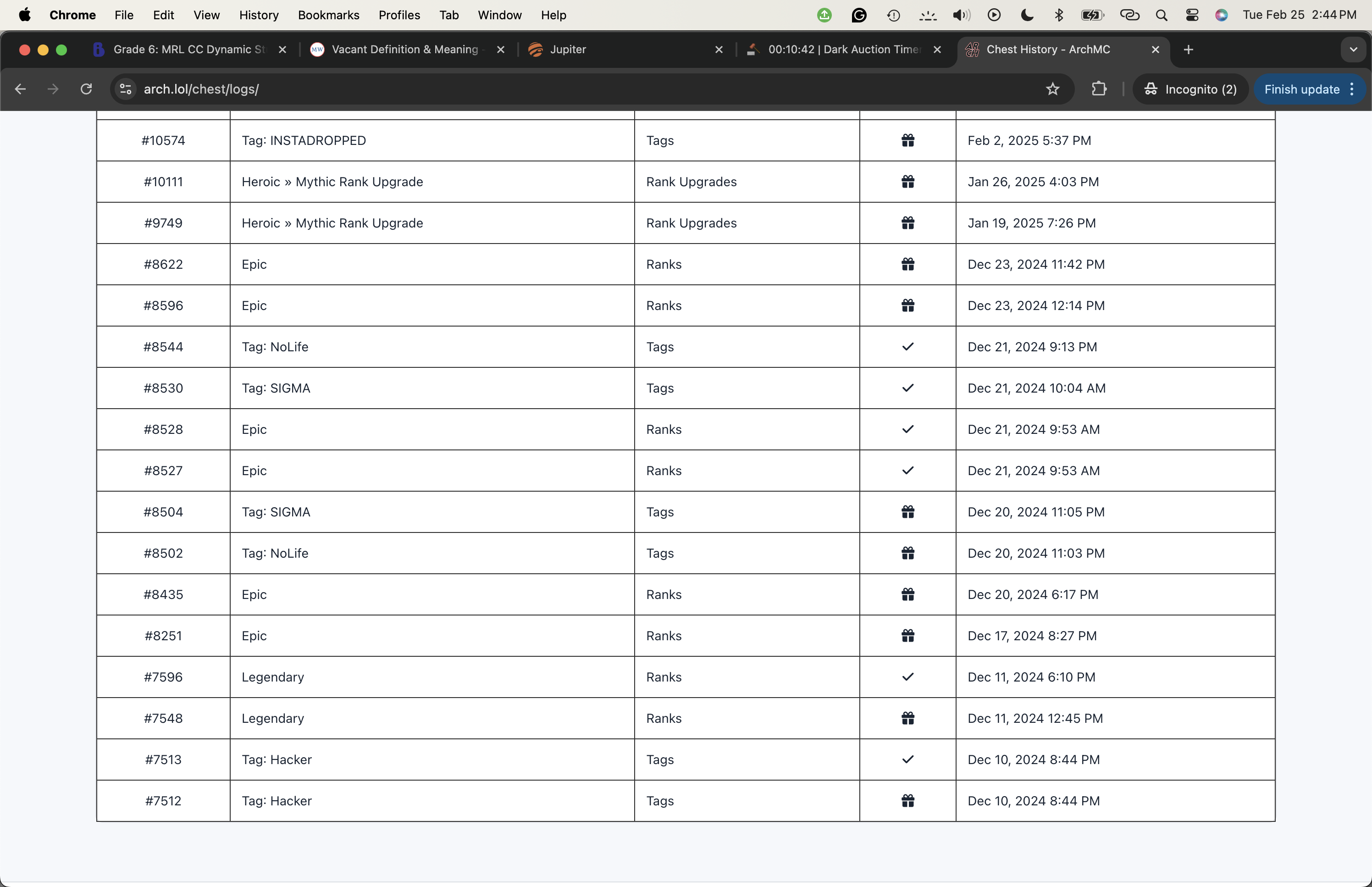Image resolution: width=1372 pixels, height=887 pixels.
Task: Switch to the Grade 6: MRL CC Dynamic tab
Action: pos(190,50)
